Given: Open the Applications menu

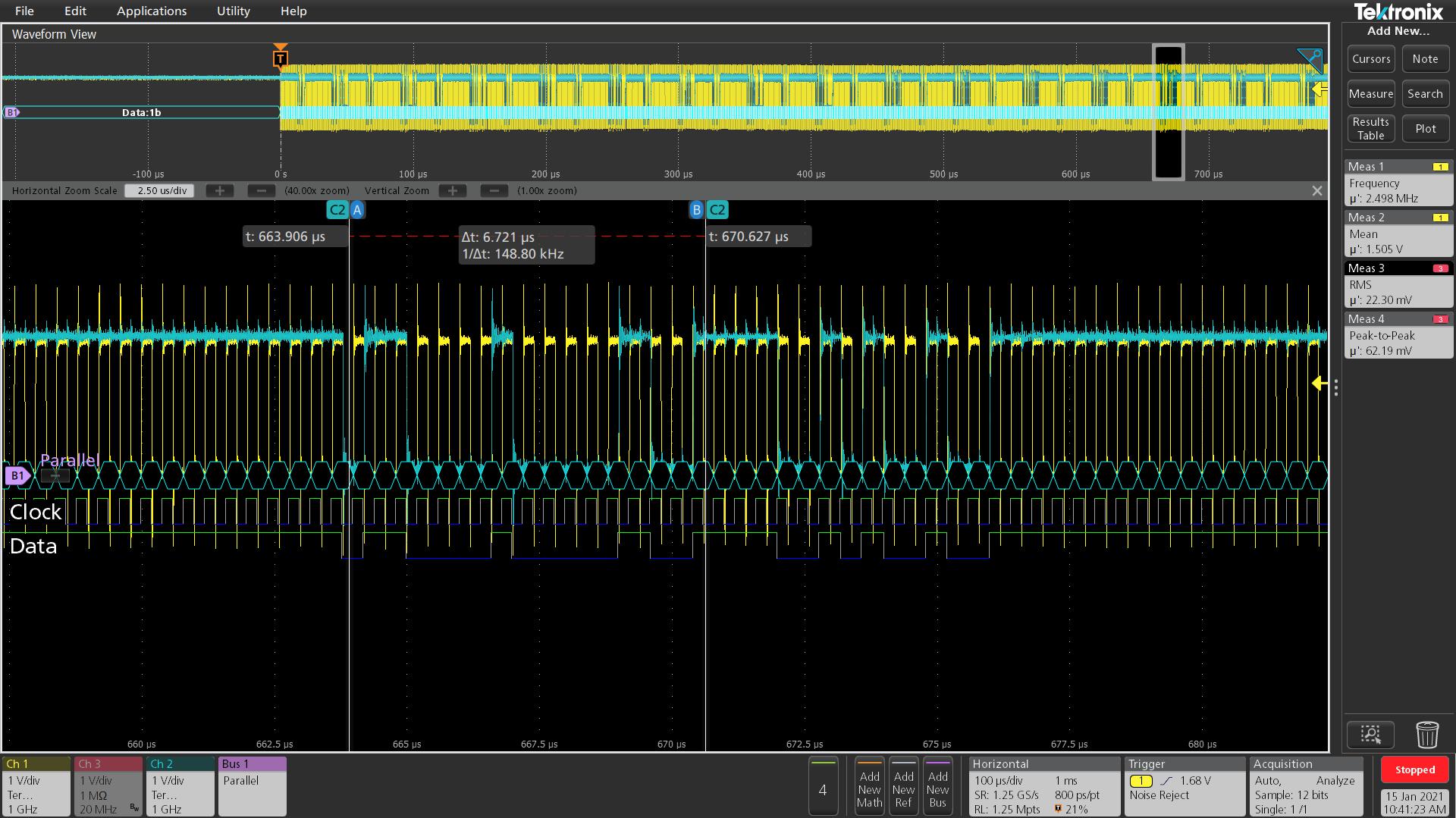Looking at the screenshot, I should tap(152, 11).
